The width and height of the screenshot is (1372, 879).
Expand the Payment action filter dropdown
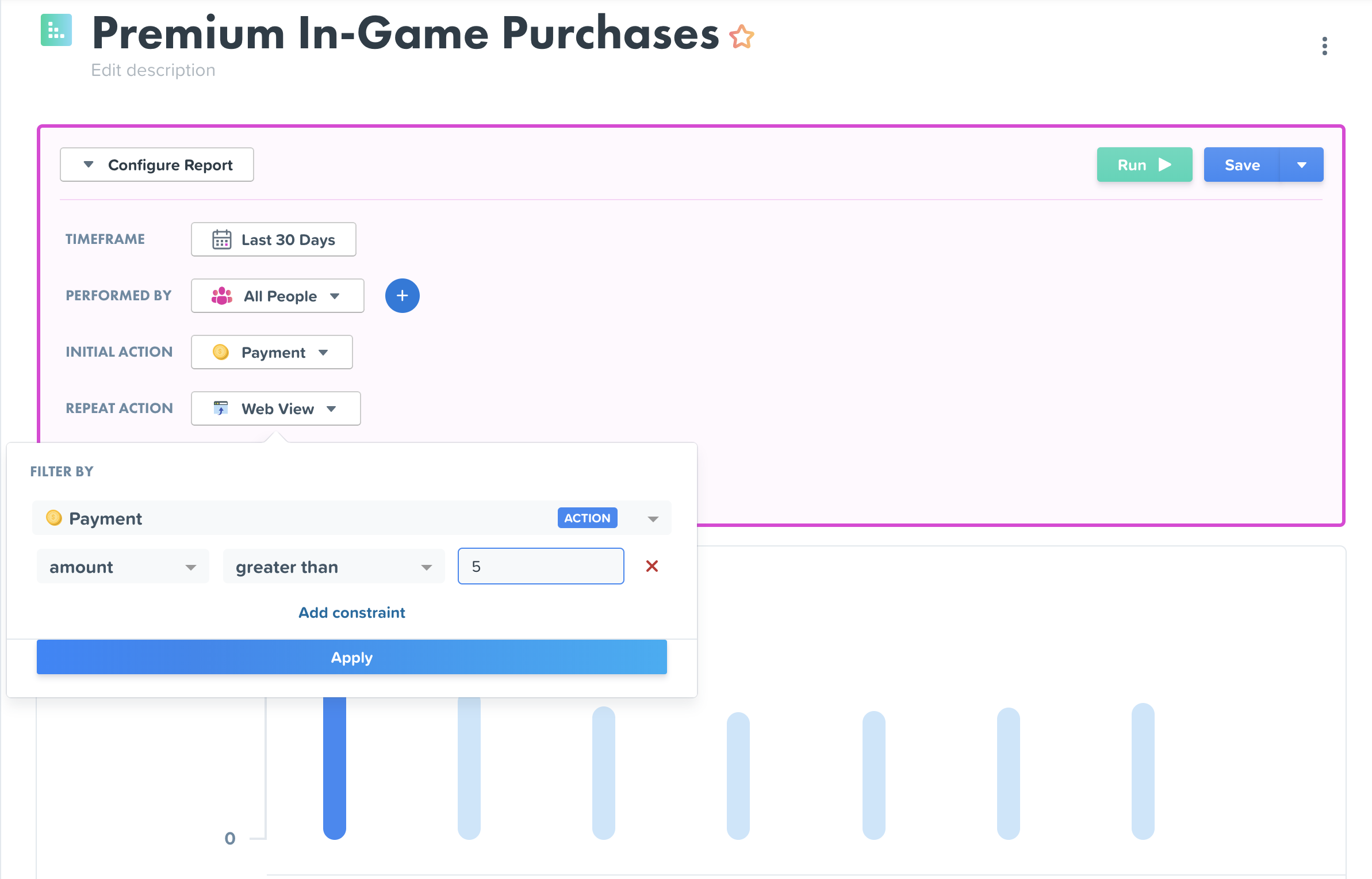(x=653, y=518)
